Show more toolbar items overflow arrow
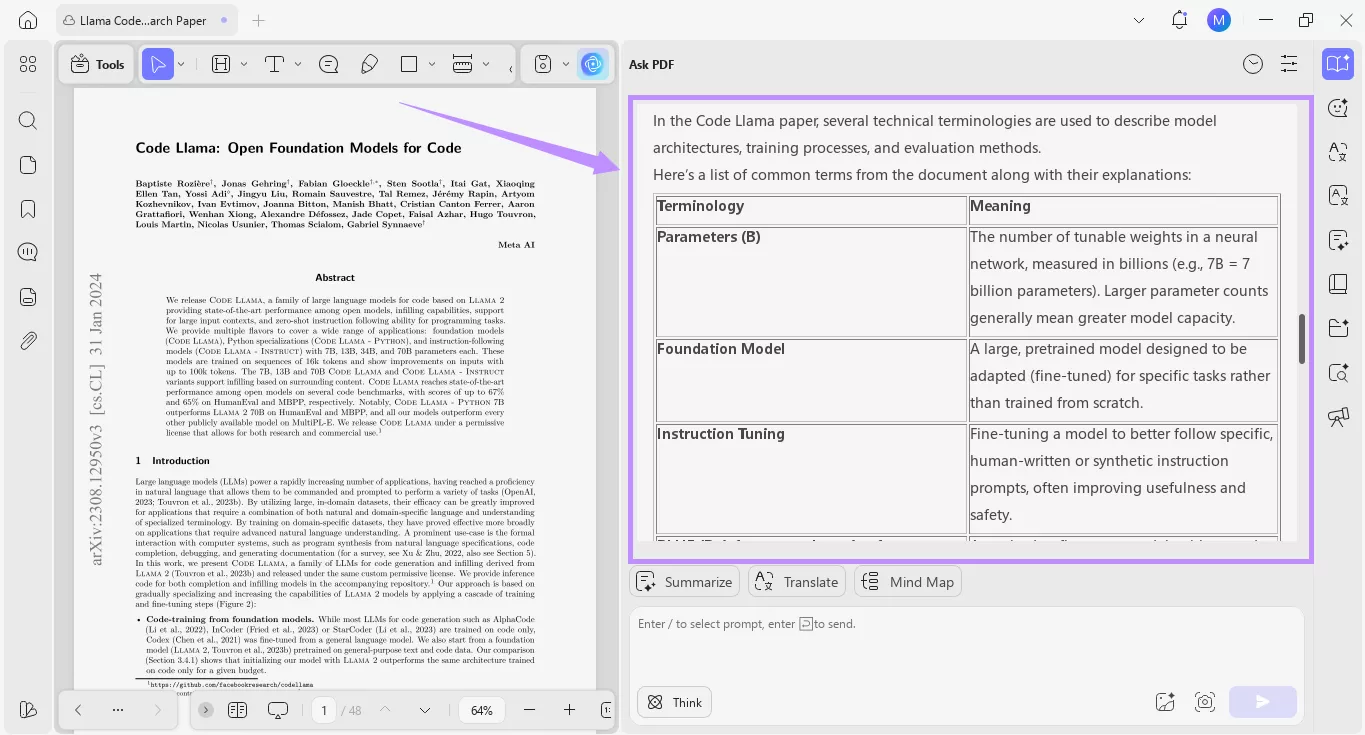 [x=512, y=68]
